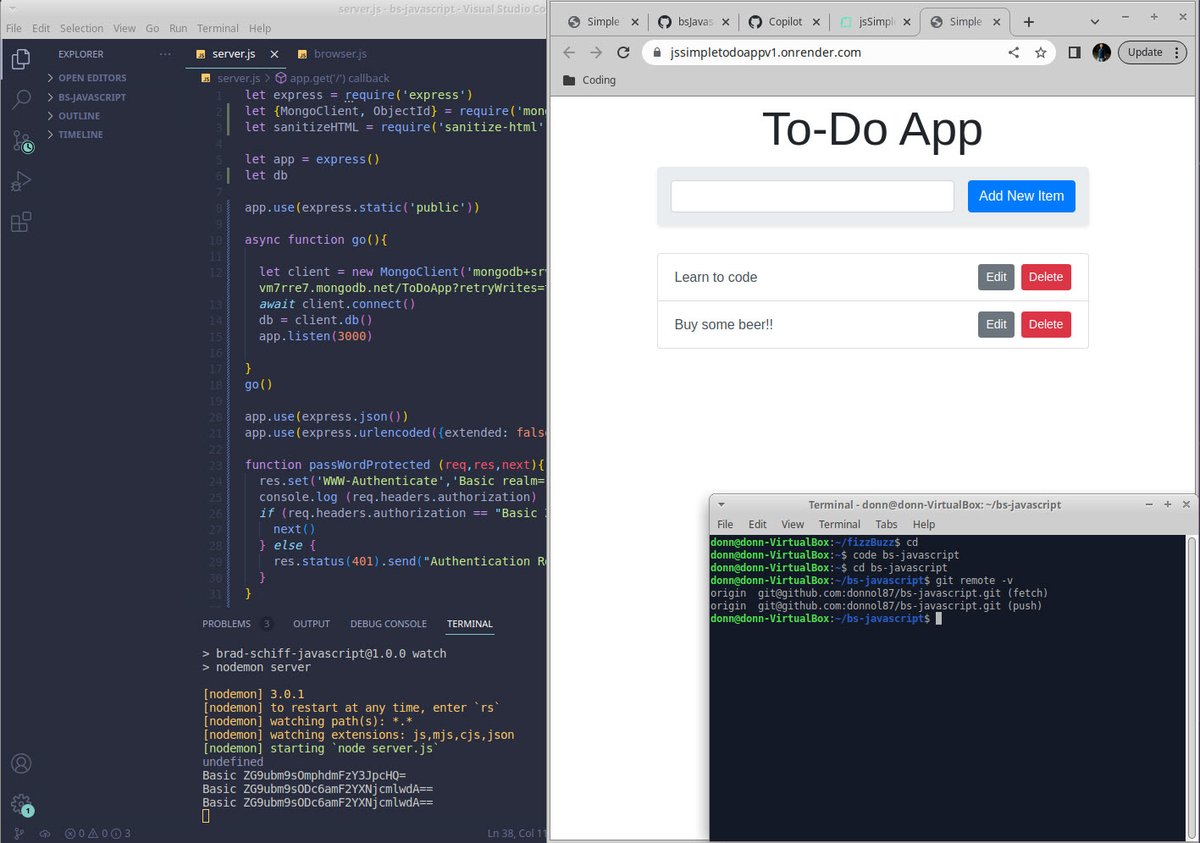1200x843 pixels.
Task: Expand the BS-JAVASCRIPT folder
Action: pyautogui.click(x=92, y=97)
